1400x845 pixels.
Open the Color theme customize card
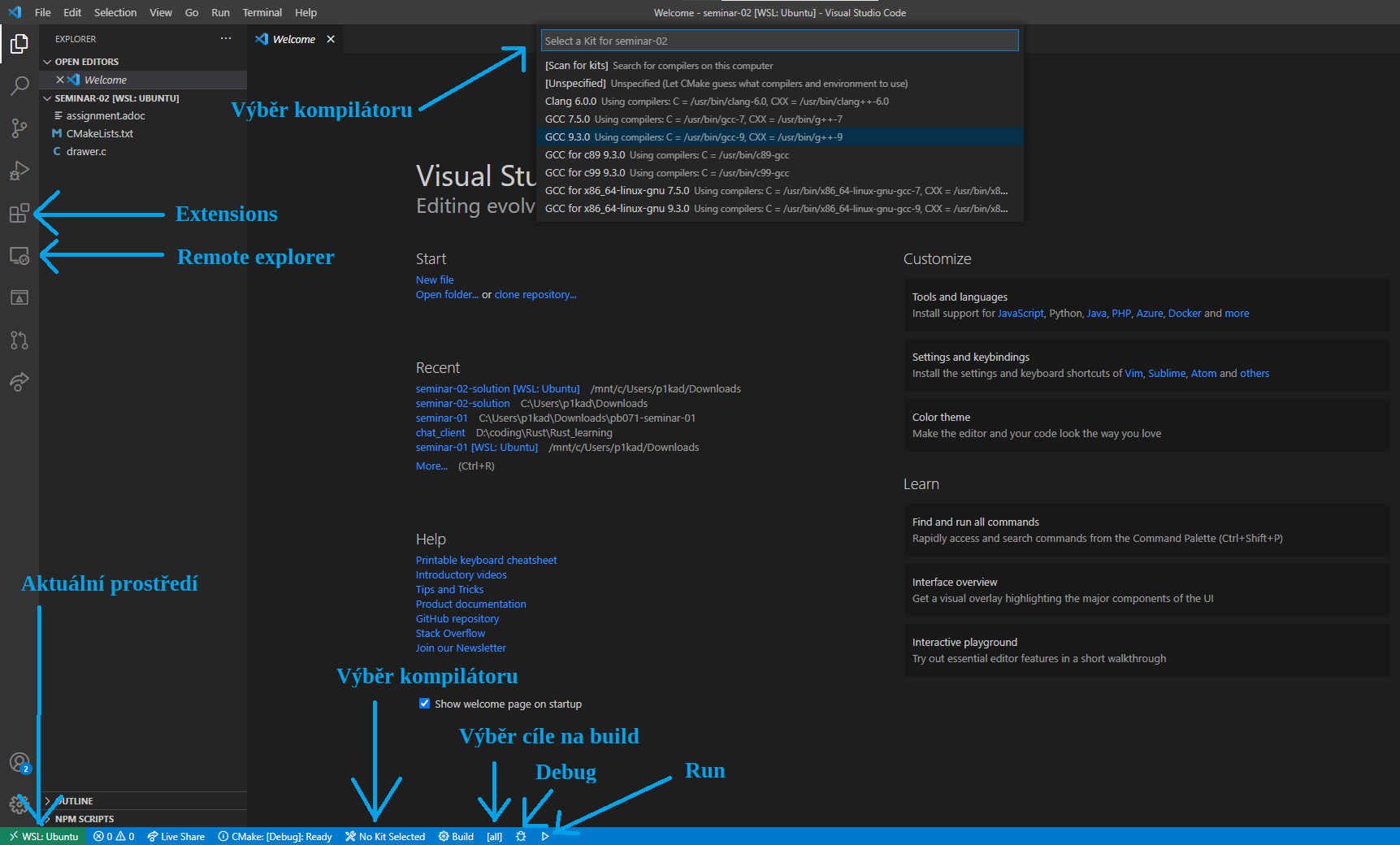pyautogui.click(x=1146, y=425)
